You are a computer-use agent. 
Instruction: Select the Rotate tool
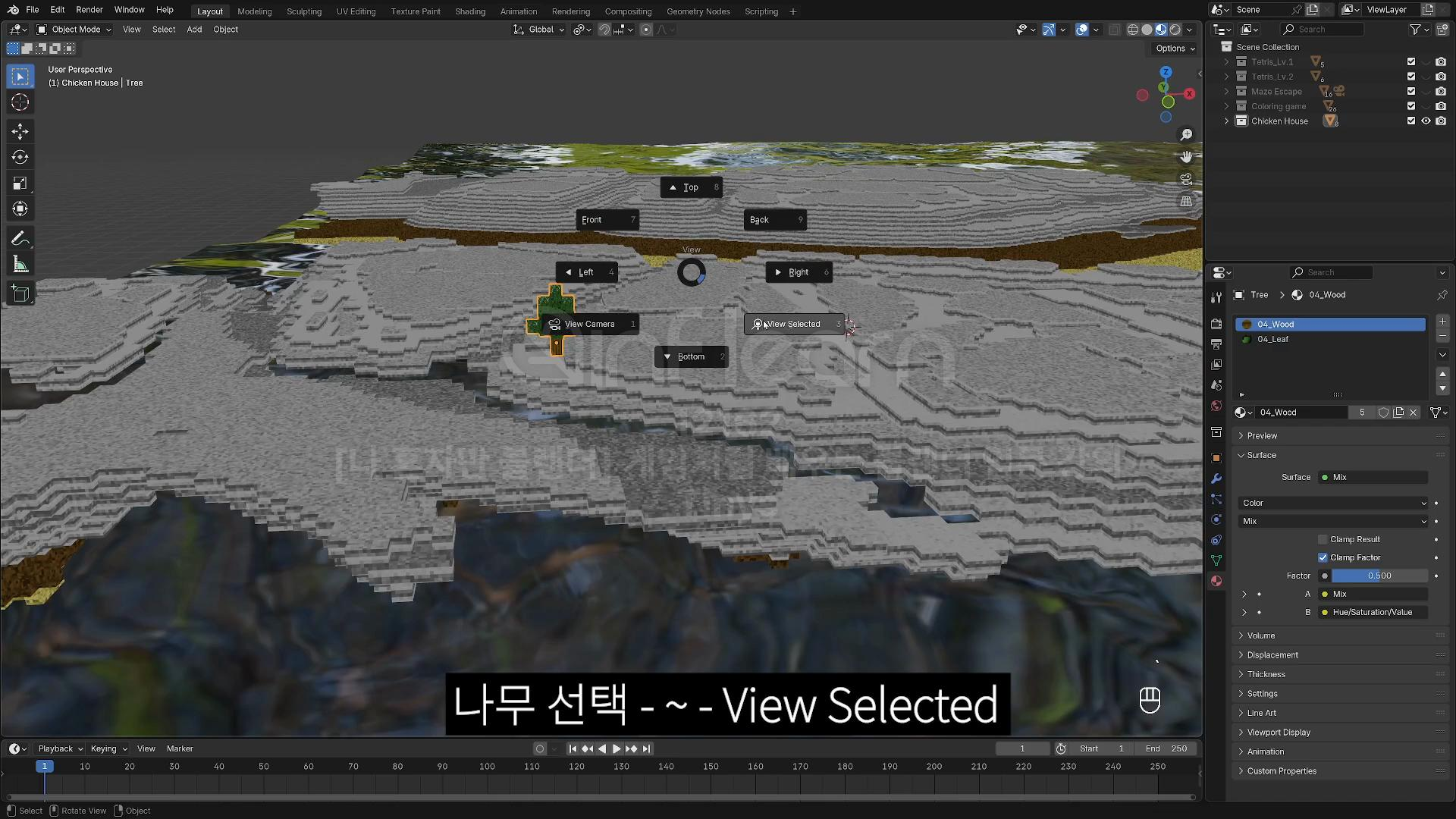pos(20,157)
